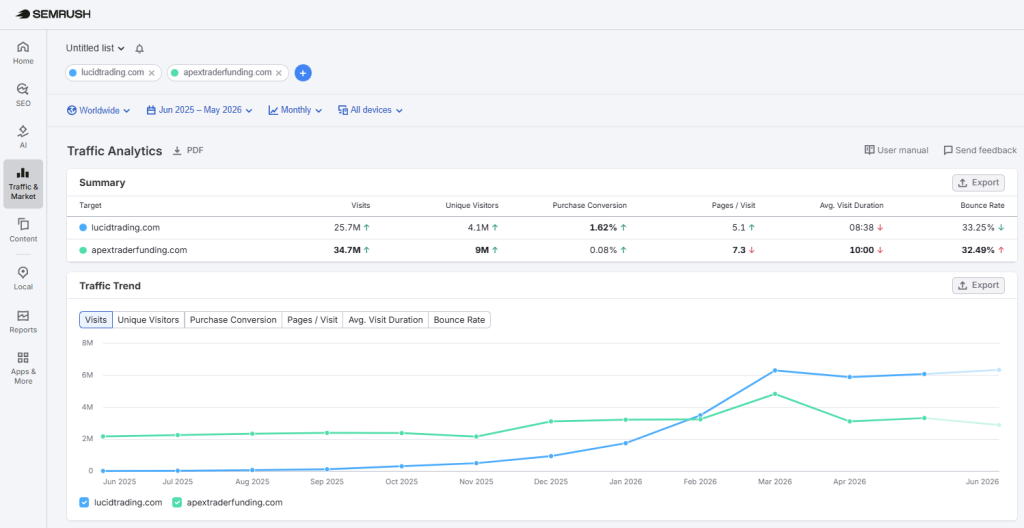Open the SEO sidebar section
This screenshot has height=528, width=1024.
click(23, 95)
